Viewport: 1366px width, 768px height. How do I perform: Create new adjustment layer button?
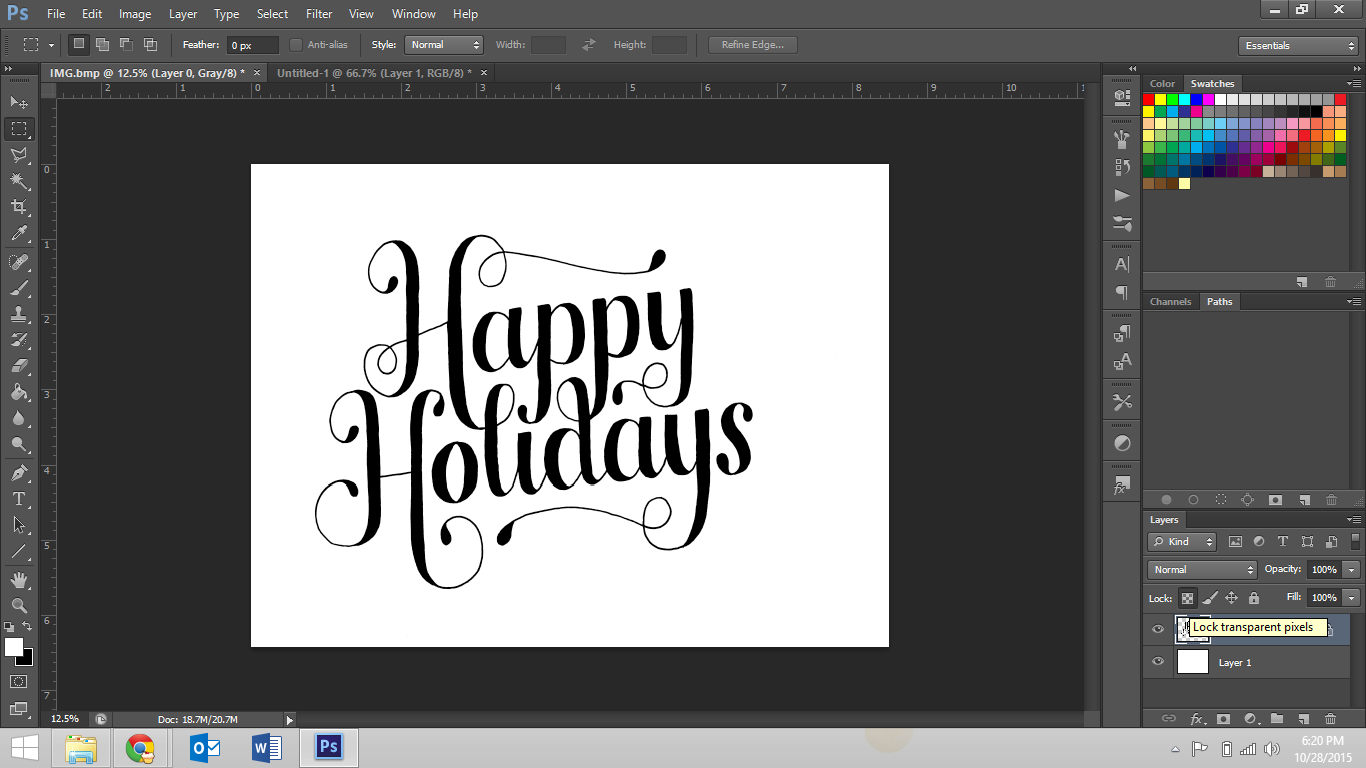point(1250,719)
